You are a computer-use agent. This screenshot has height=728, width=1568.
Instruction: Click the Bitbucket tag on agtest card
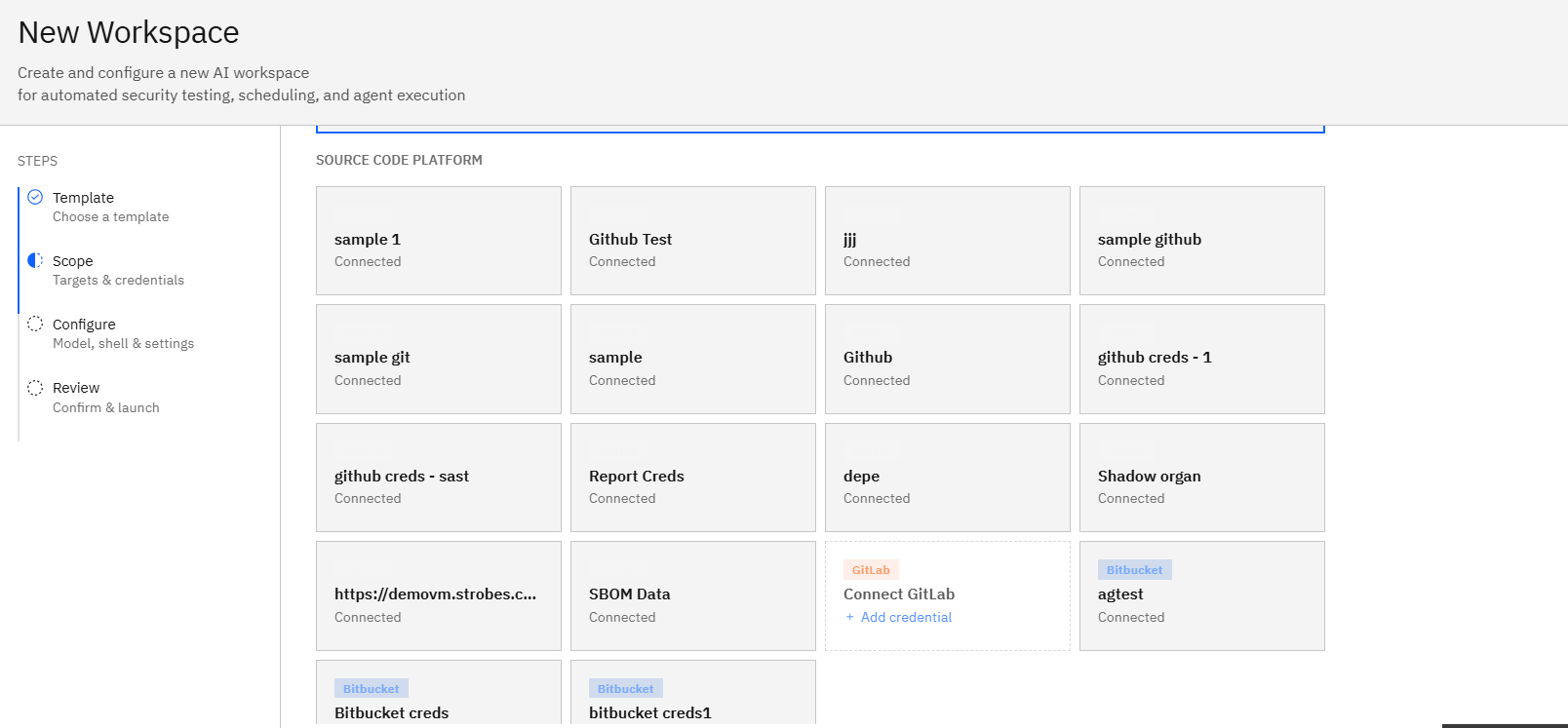click(x=1134, y=570)
